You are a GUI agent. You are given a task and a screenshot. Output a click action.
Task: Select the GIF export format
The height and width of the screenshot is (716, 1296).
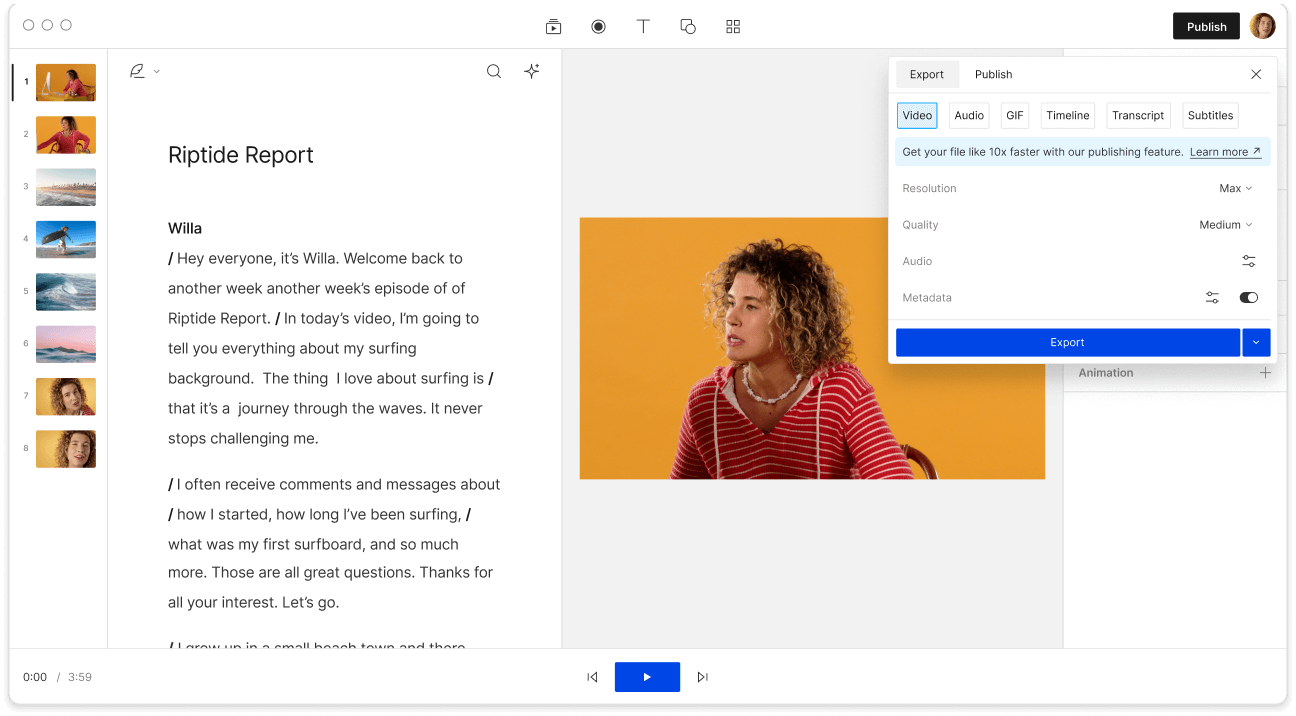click(1015, 115)
